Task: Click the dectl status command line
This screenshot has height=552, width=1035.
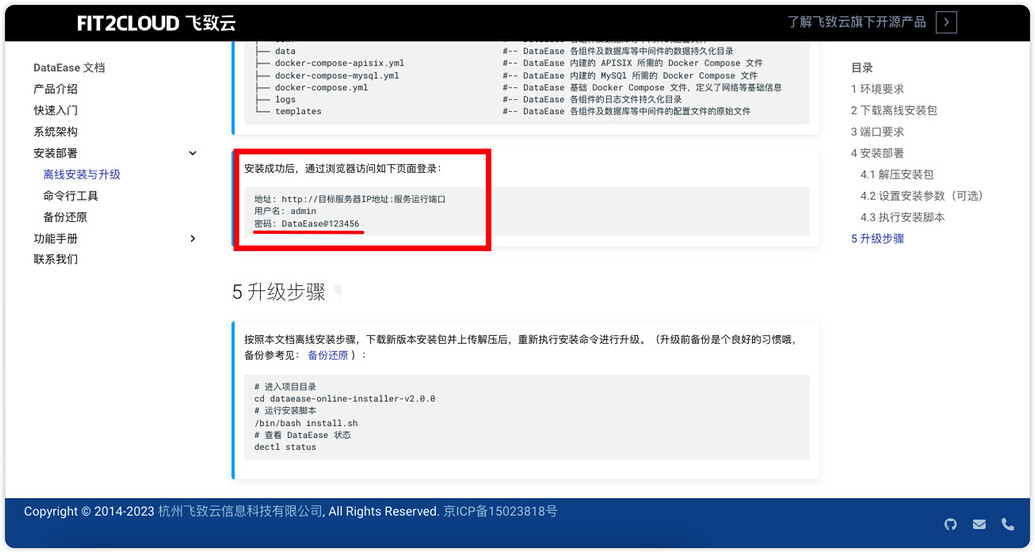Action: tap(285, 447)
